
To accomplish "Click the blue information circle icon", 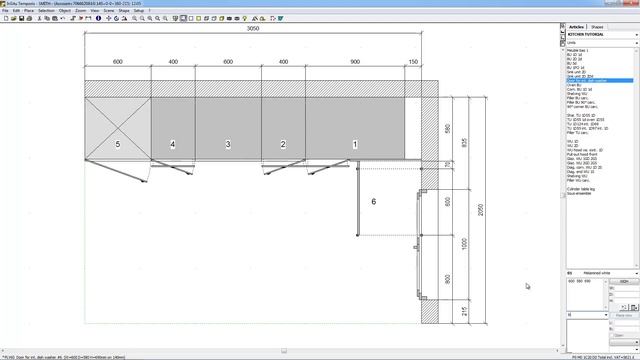I will (x=98, y=18).
